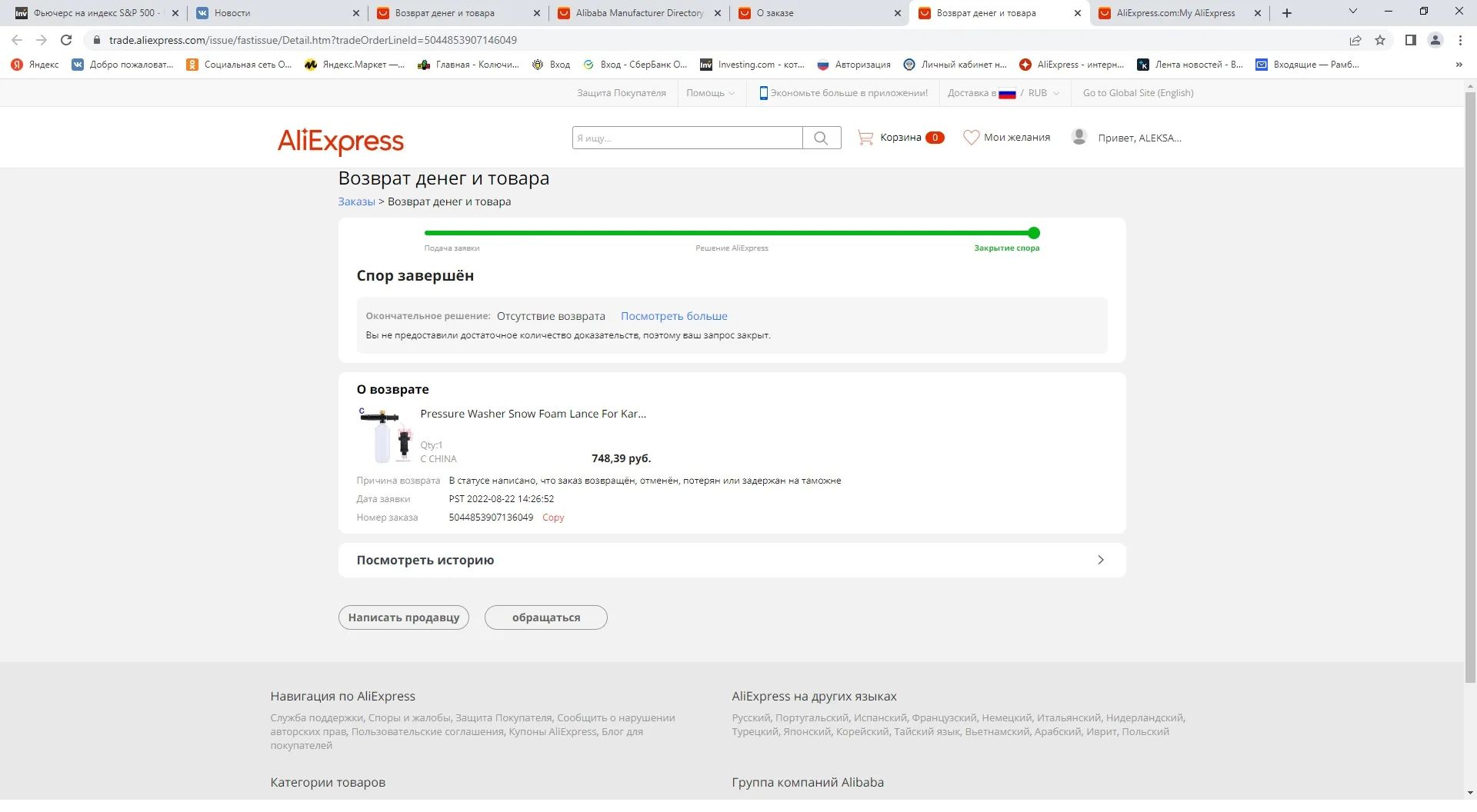Screen dimensions: 1477x812
Task: Click the foam lance product thumbnail
Action: point(385,435)
